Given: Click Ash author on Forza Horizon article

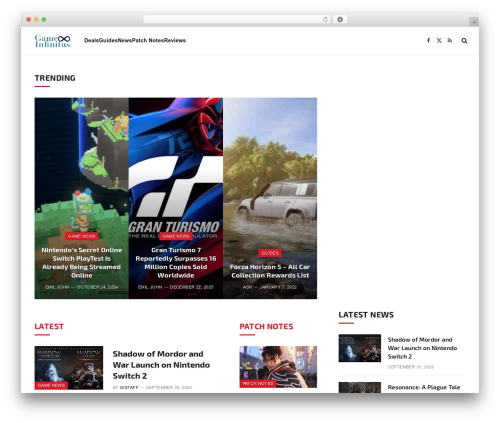Looking at the screenshot, I should click(247, 287).
